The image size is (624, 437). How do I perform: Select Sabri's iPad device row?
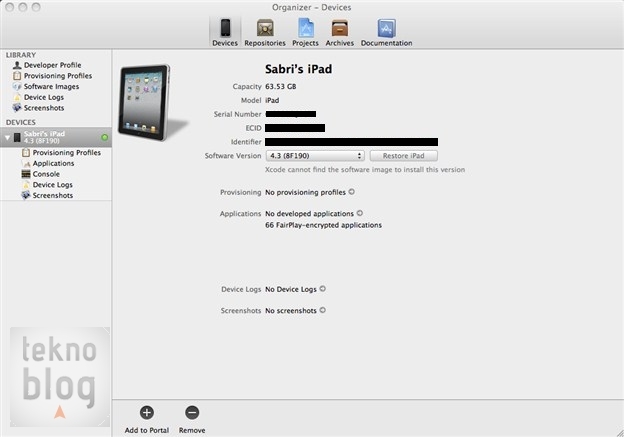56,137
